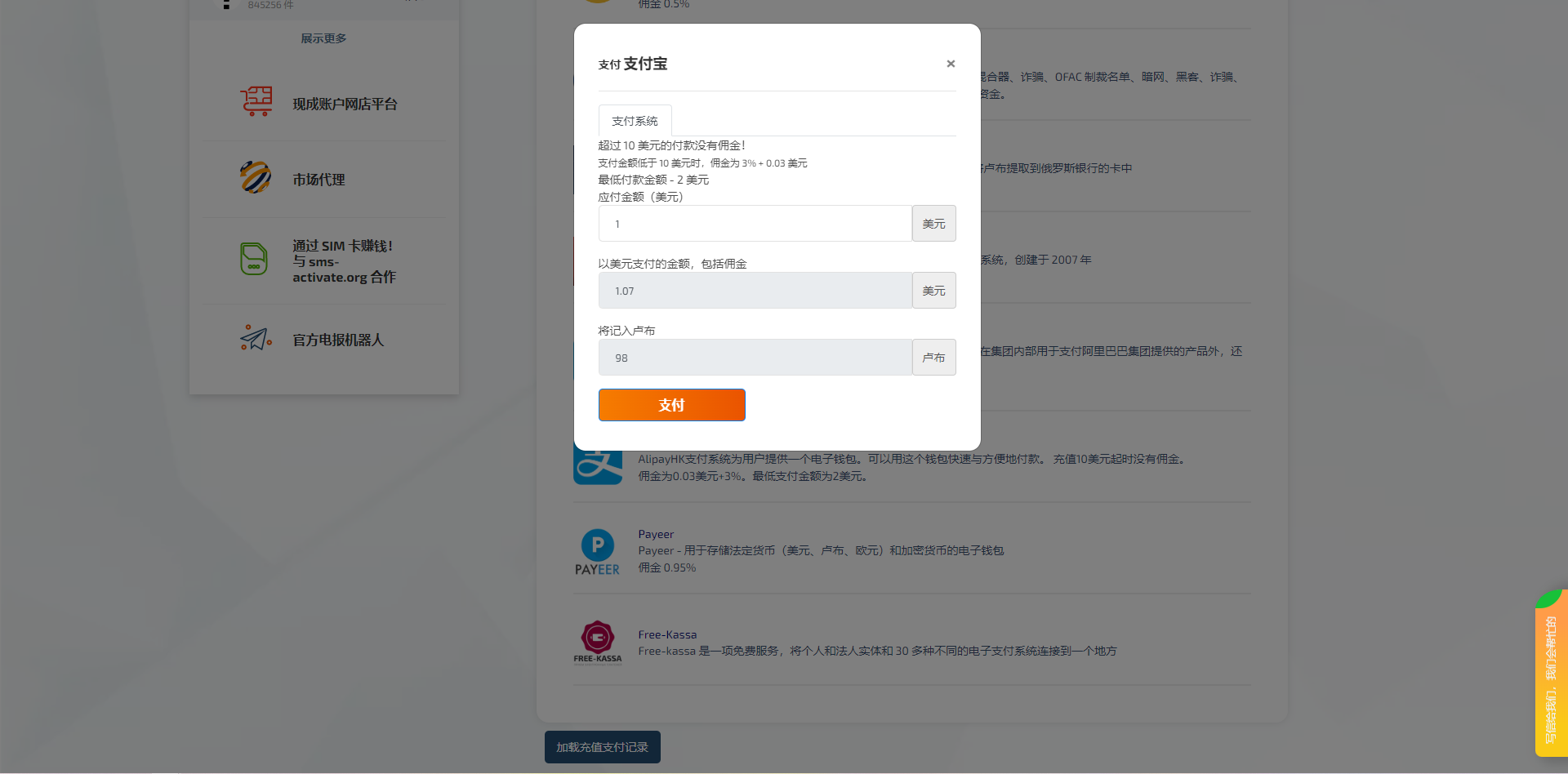Viewport: 1568px width, 774px height.
Task: Open the Payeer payment option title
Action: tap(656, 534)
